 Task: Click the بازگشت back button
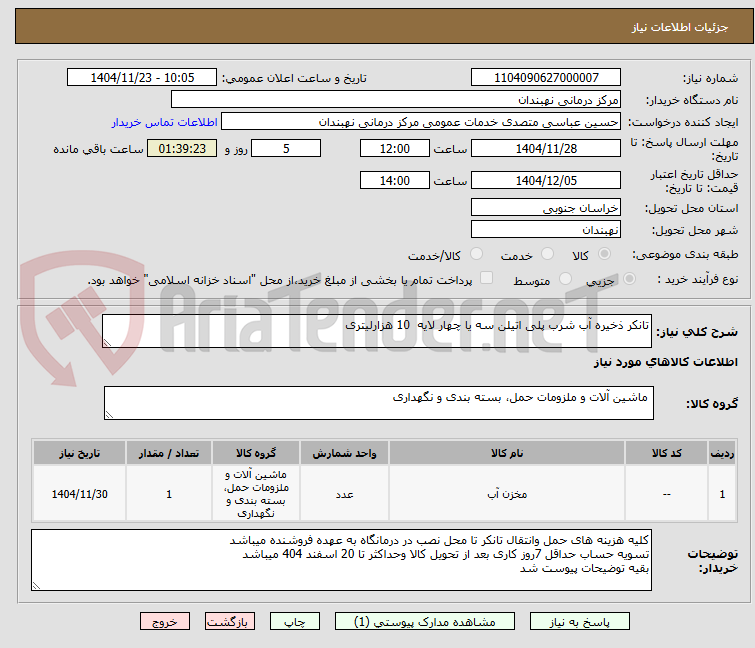point(229,622)
